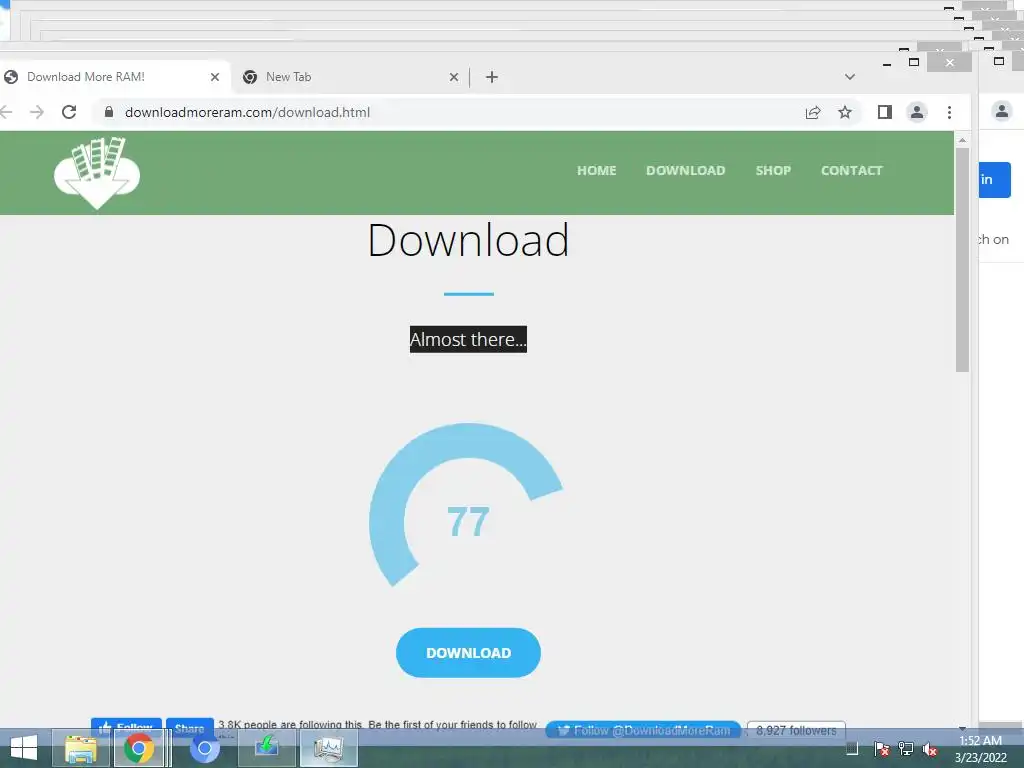Expand the tab search chevron
1024x768 pixels.
850,77
